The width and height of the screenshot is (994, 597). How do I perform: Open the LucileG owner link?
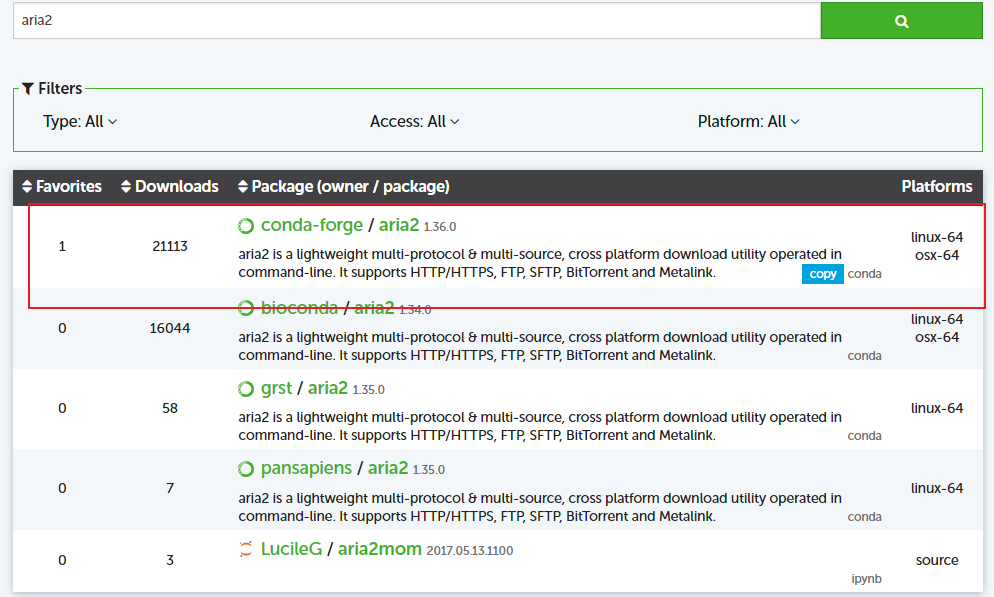click(x=292, y=549)
